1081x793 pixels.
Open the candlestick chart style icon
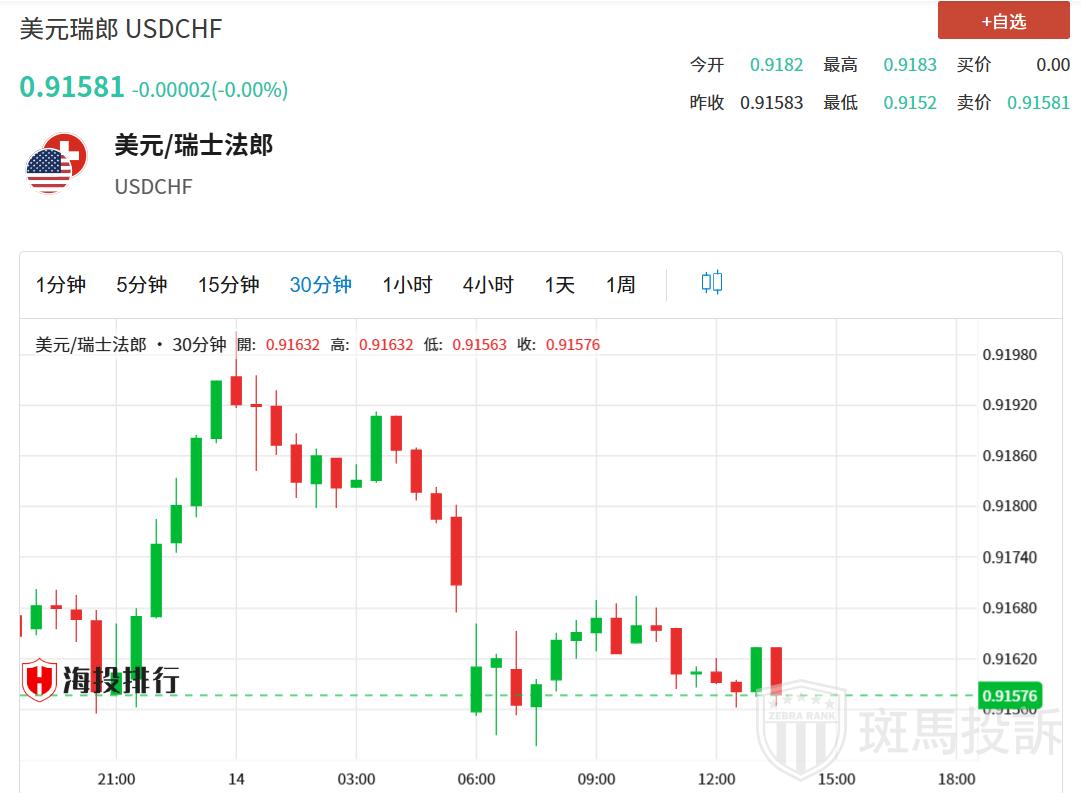[711, 283]
